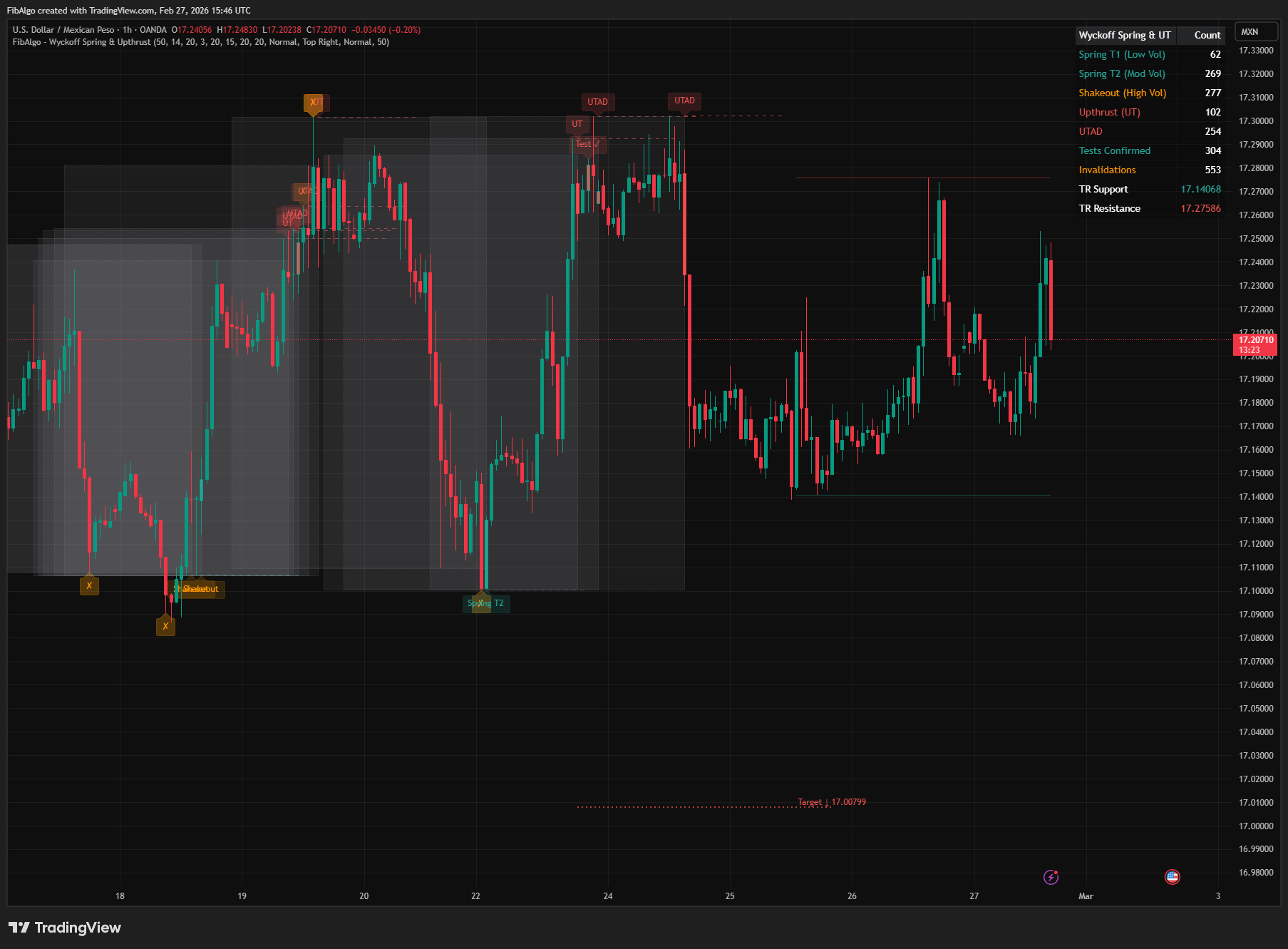Click the current price label 17.20710
Image resolution: width=1288 pixels, height=949 pixels.
pyautogui.click(x=1256, y=340)
